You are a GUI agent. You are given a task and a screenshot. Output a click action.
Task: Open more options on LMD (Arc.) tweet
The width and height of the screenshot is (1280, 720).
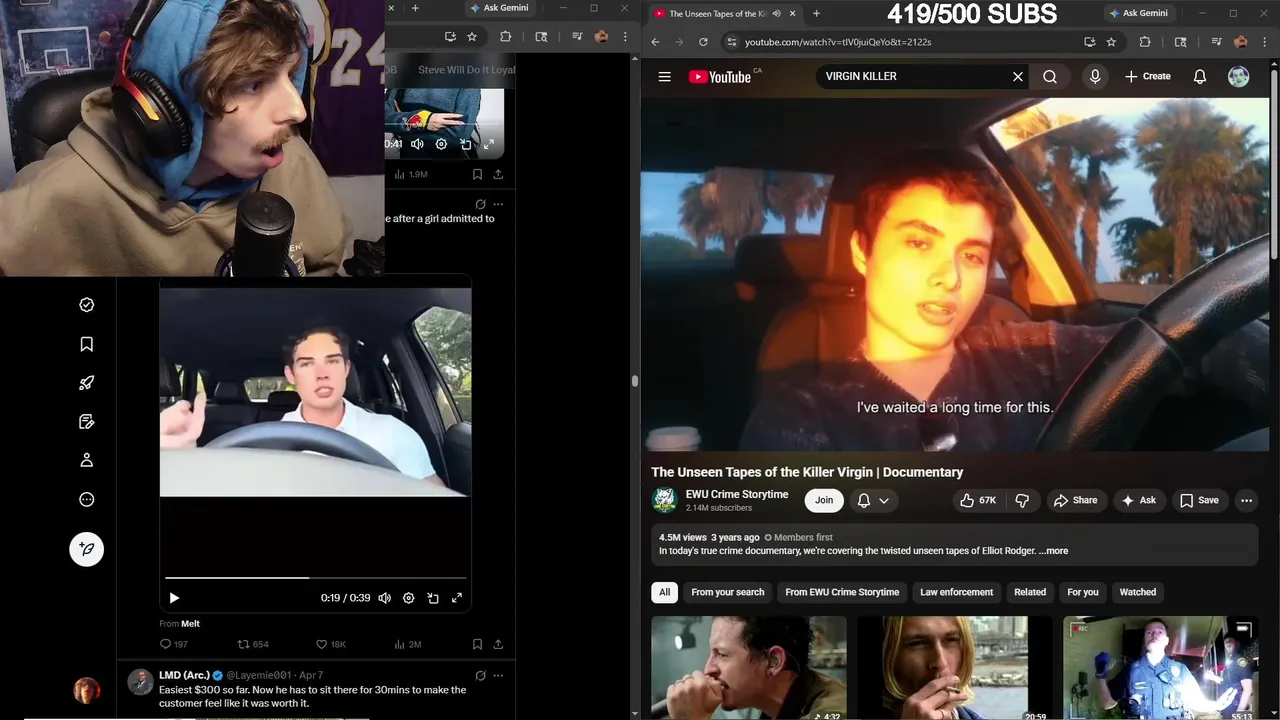(498, 675)
